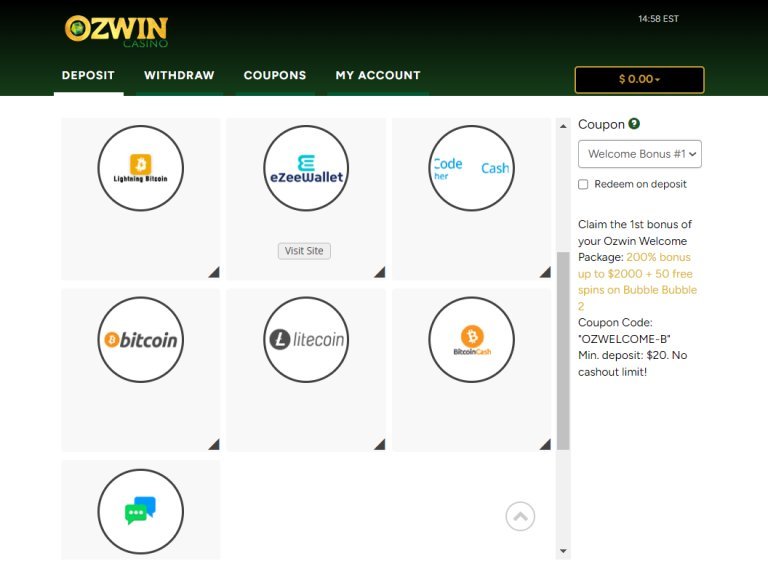Expand the $0.00 balance dropdown
The width and height of the screenshot is (768, 569).
(640, 79)
